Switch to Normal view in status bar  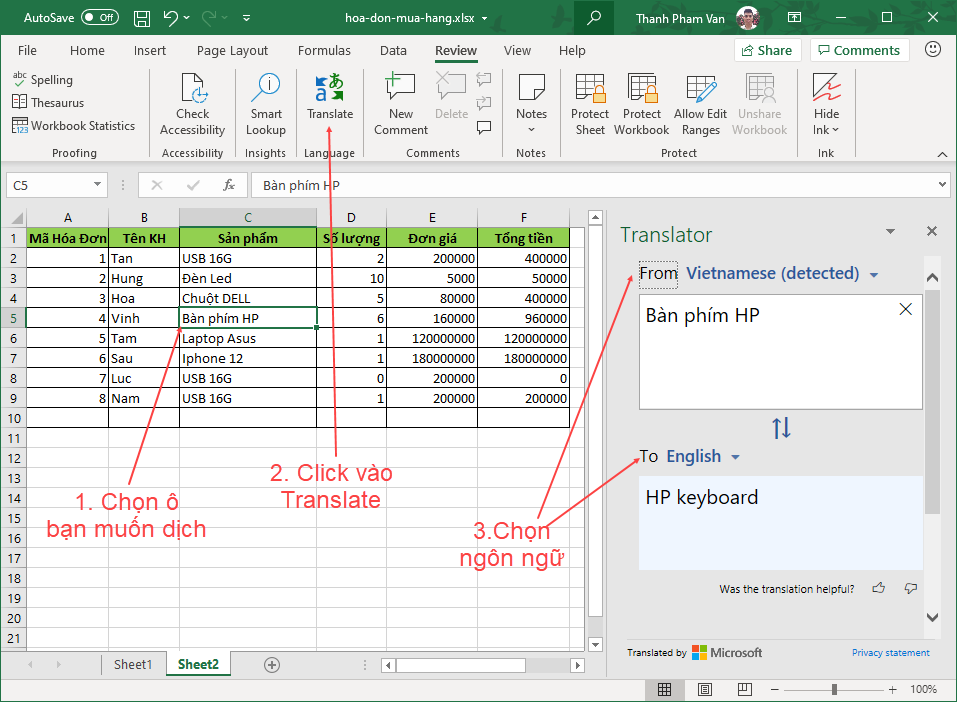coord(665,690)
